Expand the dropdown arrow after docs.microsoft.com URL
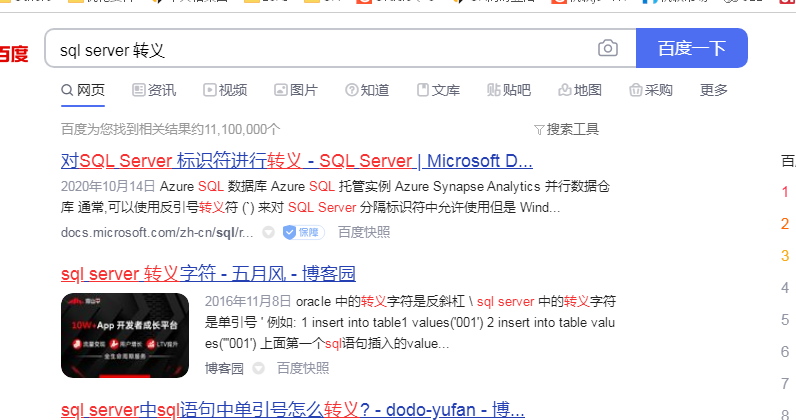796x420 pixels. (268, 233)
